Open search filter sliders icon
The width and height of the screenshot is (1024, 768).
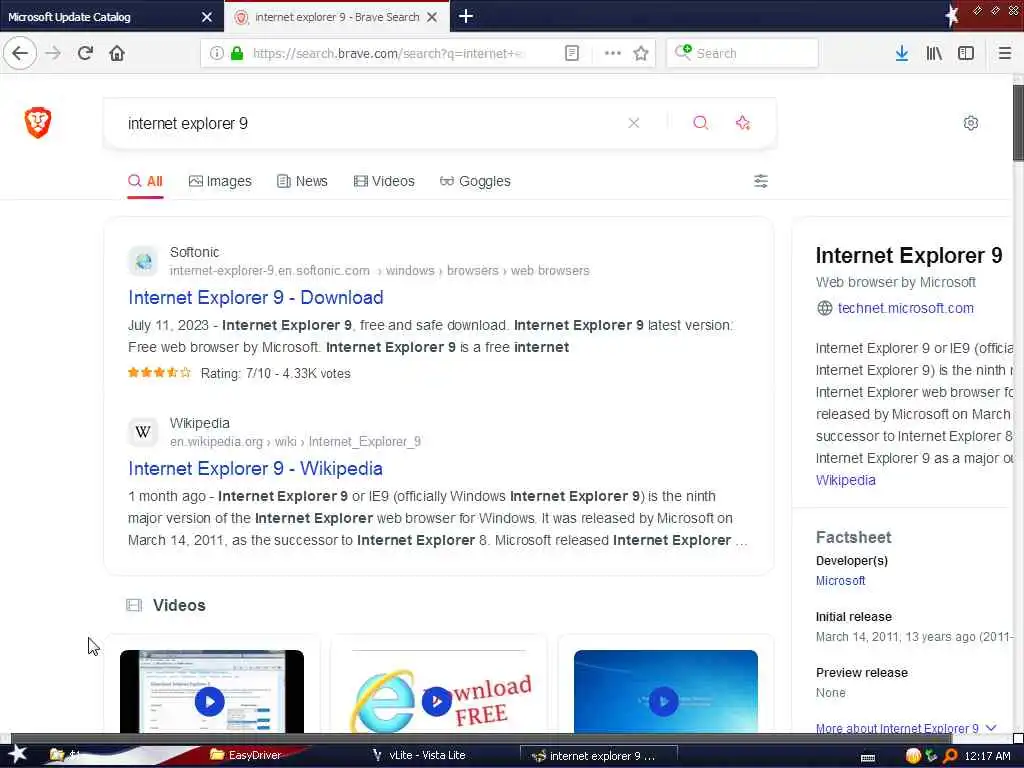760,181
